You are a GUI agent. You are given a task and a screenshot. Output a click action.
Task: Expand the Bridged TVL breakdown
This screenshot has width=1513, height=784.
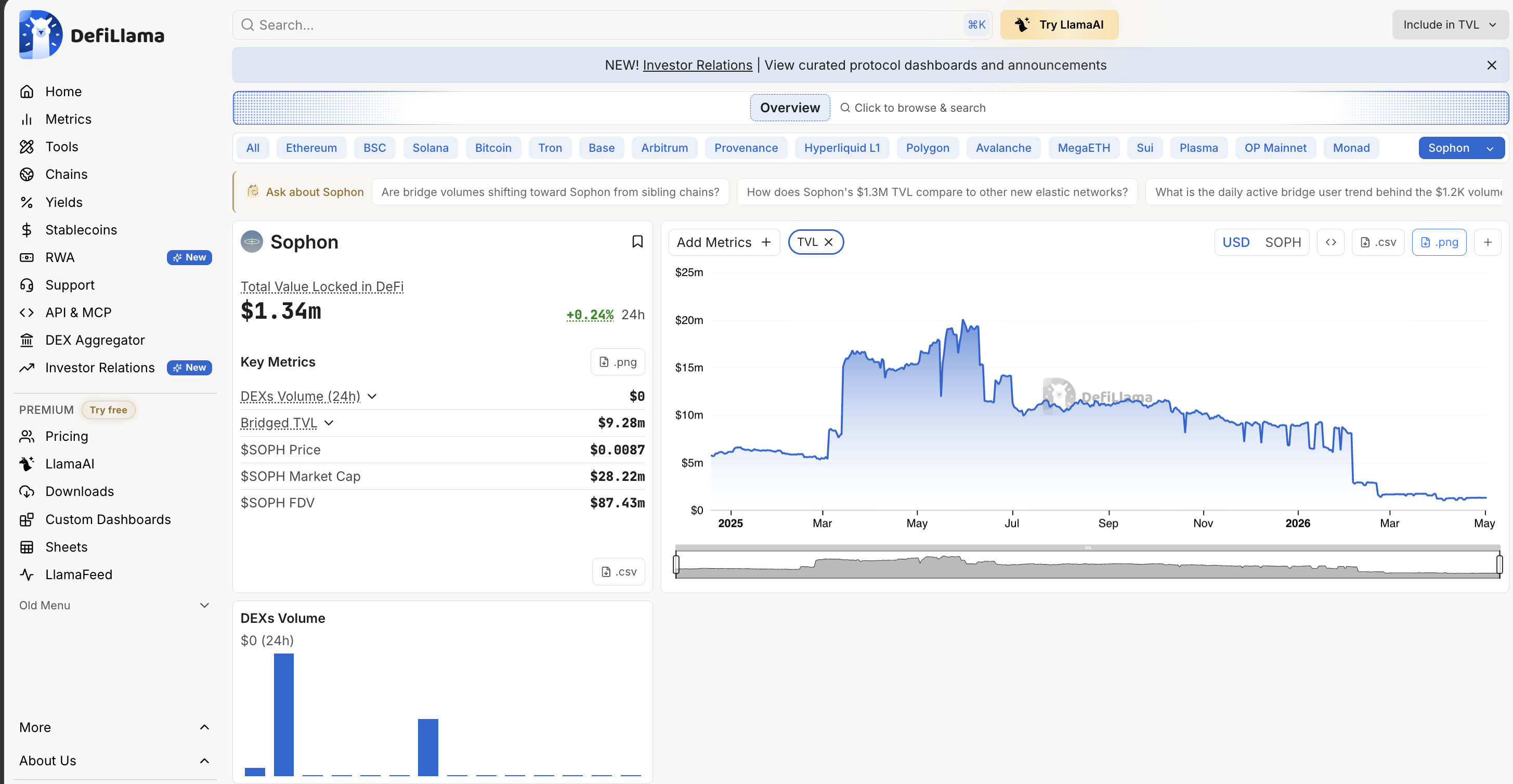coord(329,423)
